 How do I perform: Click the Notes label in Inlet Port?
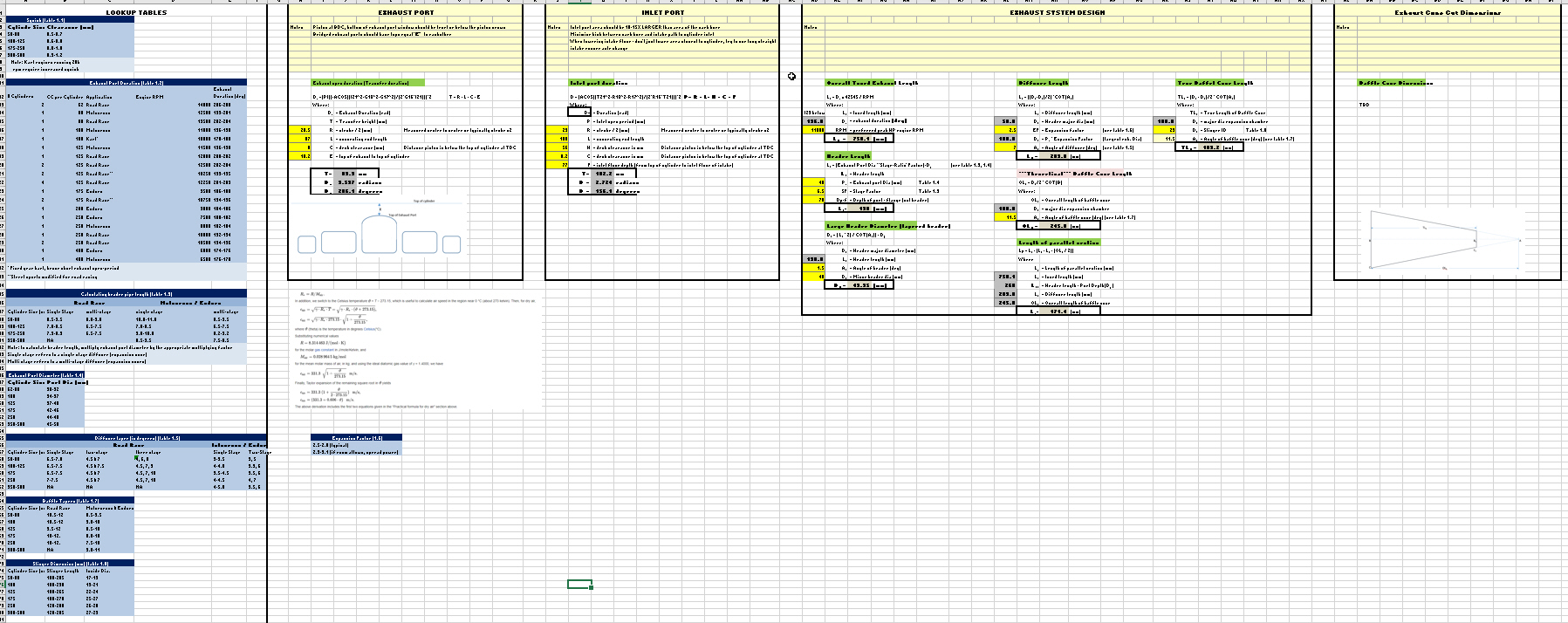click(x=553, y=28)
